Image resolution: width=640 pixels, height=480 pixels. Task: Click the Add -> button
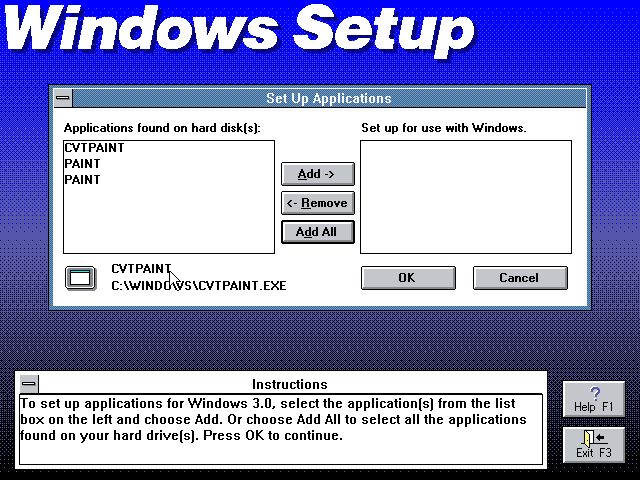pyautogui.click(x=317, y=174)
